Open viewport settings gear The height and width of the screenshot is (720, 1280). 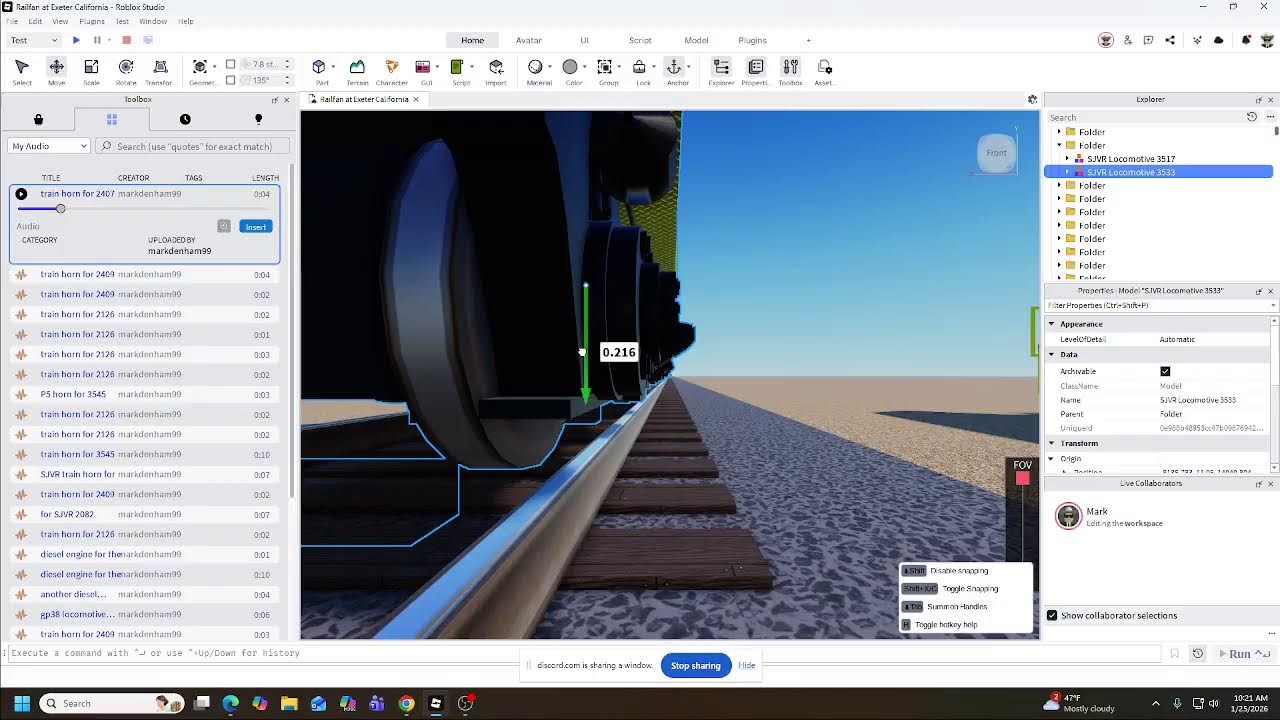[x=1032, y=99]
